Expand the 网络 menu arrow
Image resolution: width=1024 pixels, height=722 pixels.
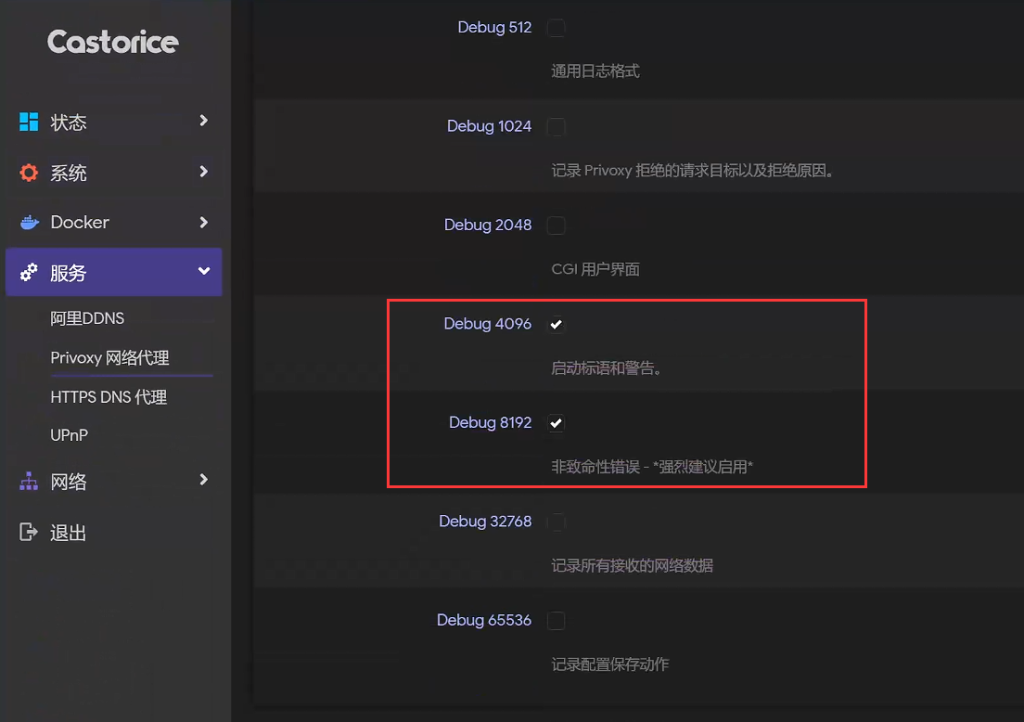[x=203, y=480]
